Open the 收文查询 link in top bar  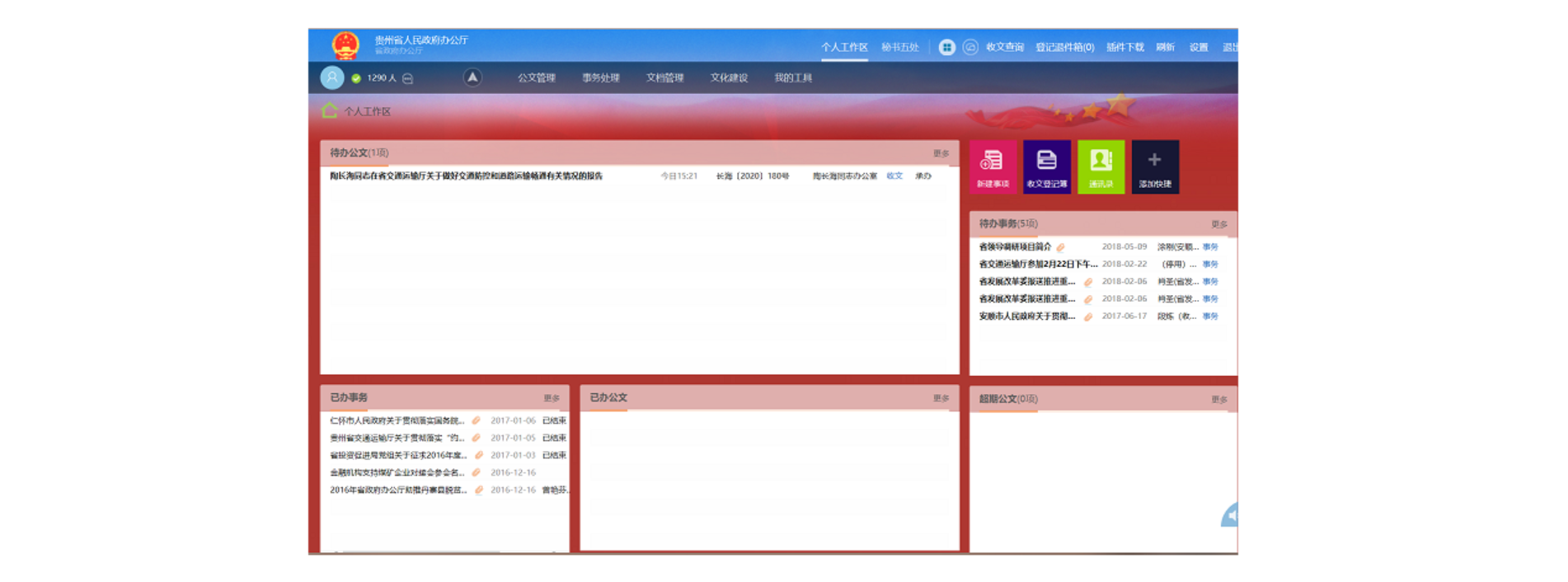(x=1004, y=48)
